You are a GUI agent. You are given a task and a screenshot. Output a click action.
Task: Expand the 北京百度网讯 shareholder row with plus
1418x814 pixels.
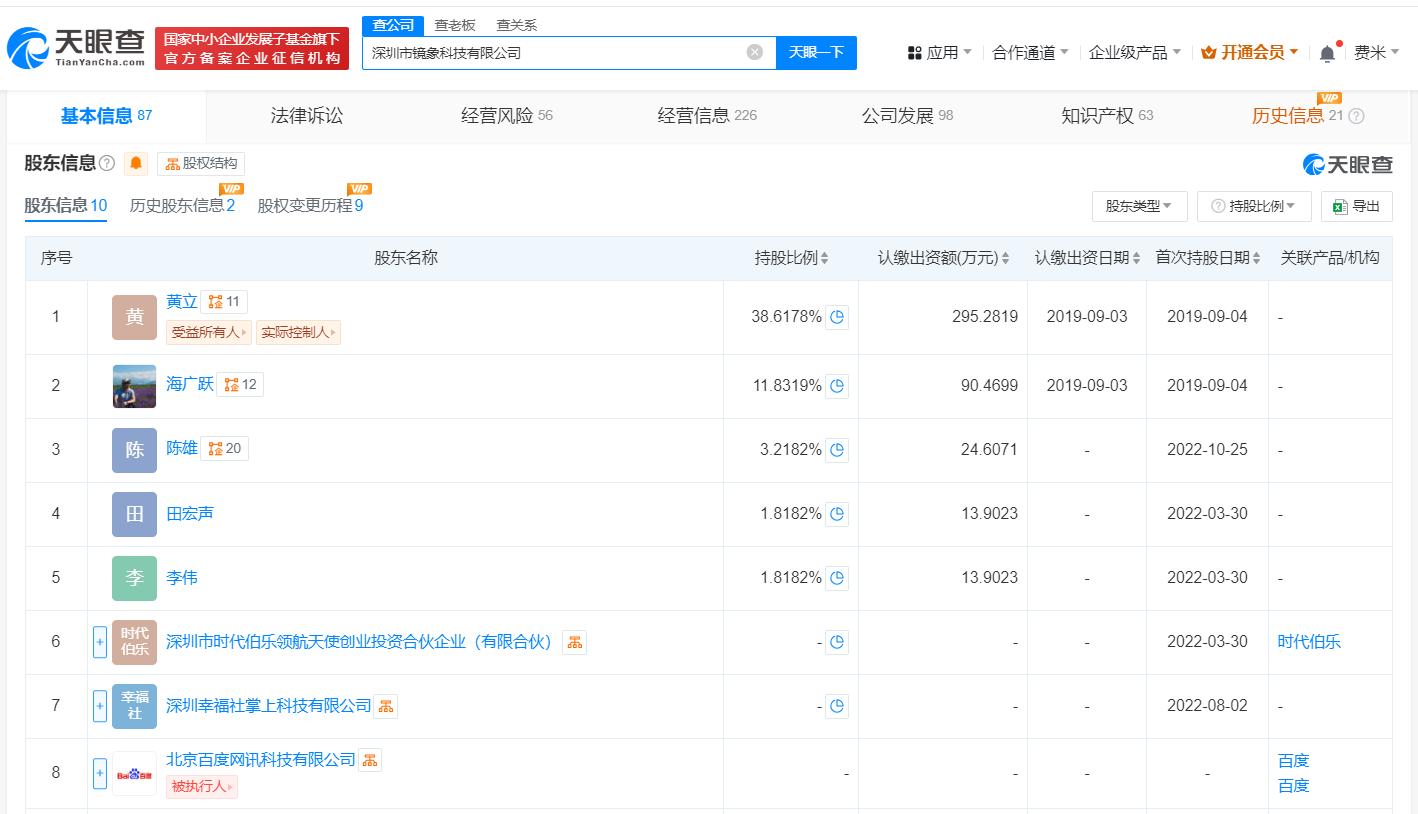click(100, 772)
